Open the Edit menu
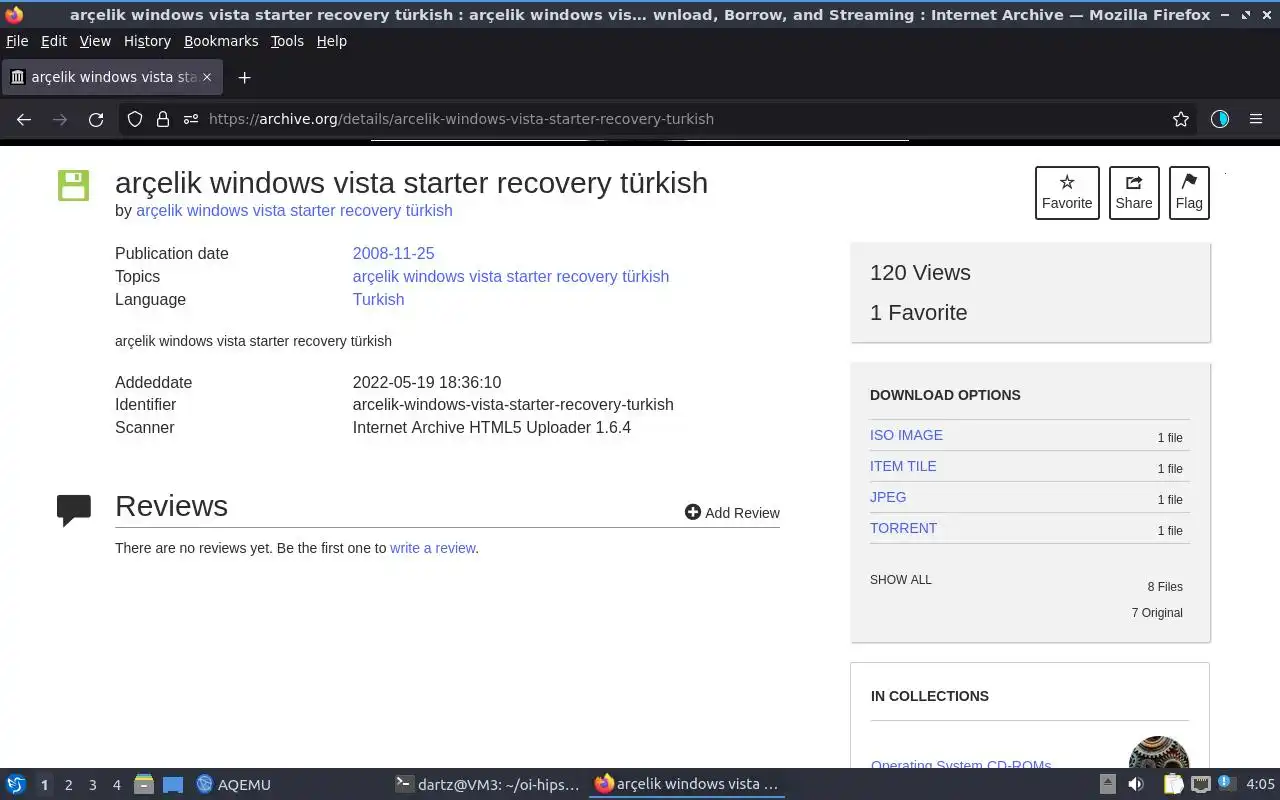The width and height of the screenshot is (1280, 800). [x=54, y=41]
